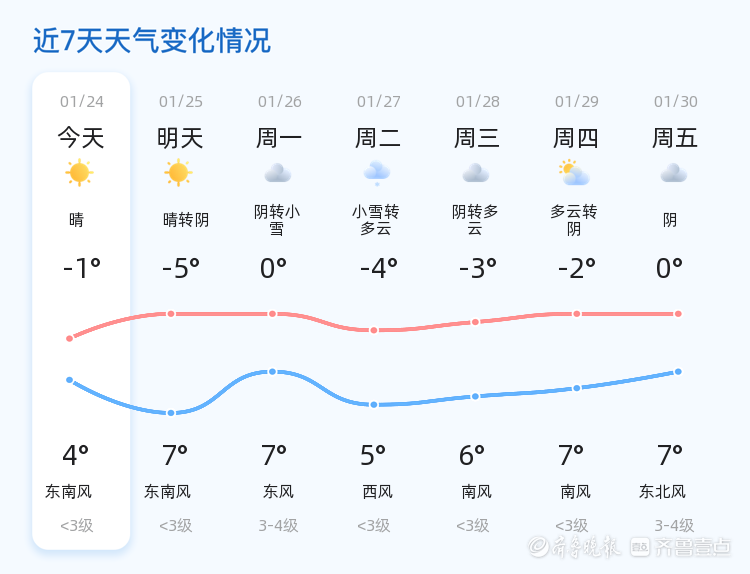Image resolution: width=750 pixels, height=574 pixels.
Task: Click the sunny icon under 明天
Action: pos(178,173)
